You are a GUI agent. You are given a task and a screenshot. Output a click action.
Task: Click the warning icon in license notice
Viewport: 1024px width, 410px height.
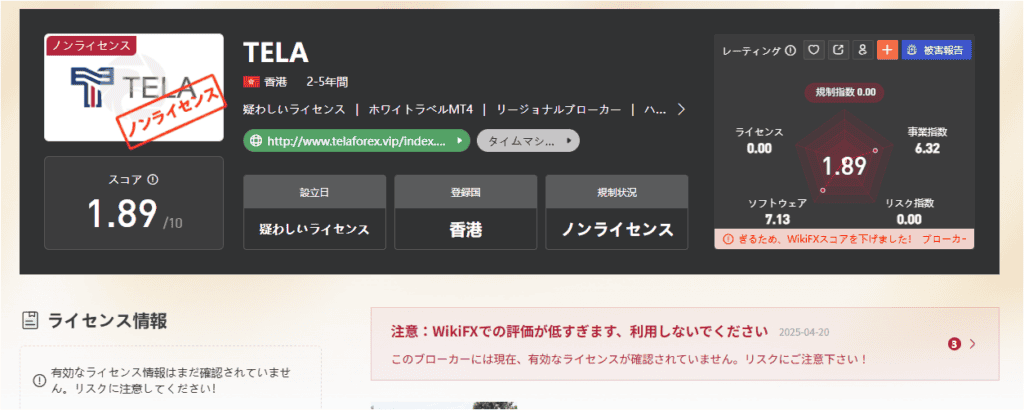[39, 380]
